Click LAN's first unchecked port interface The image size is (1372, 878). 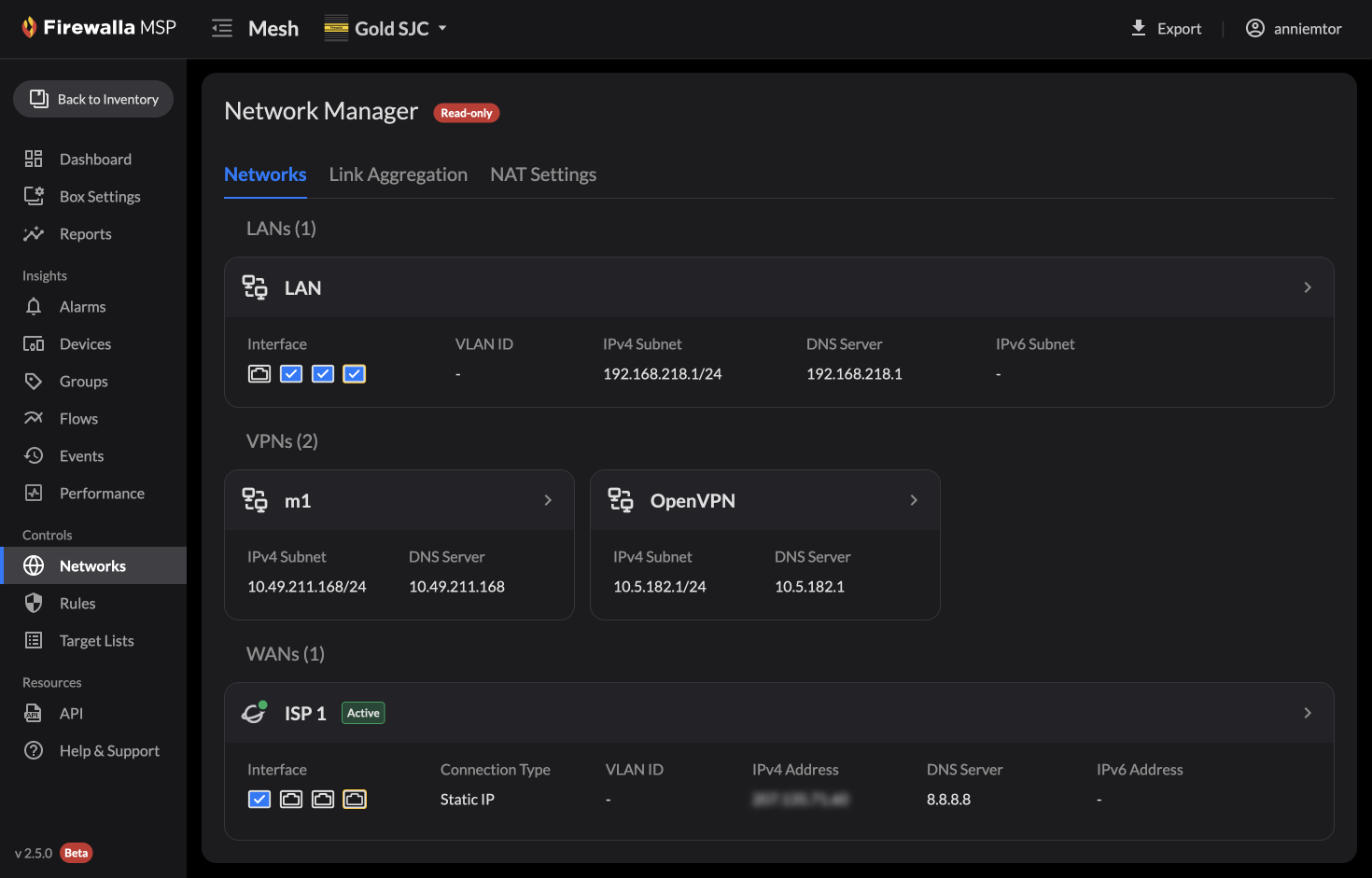(x=259, y=374)
